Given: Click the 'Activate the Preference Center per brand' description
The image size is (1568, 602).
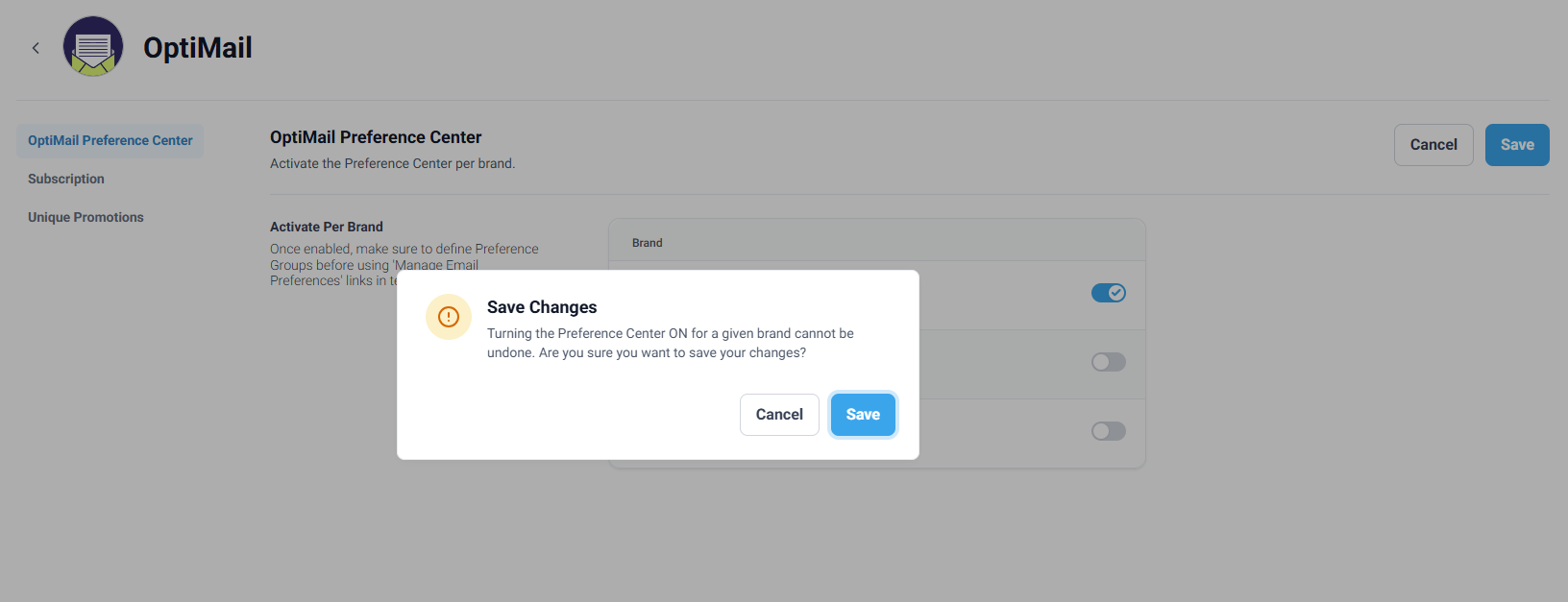Looking at the screenshot, I should coord(392,163).
